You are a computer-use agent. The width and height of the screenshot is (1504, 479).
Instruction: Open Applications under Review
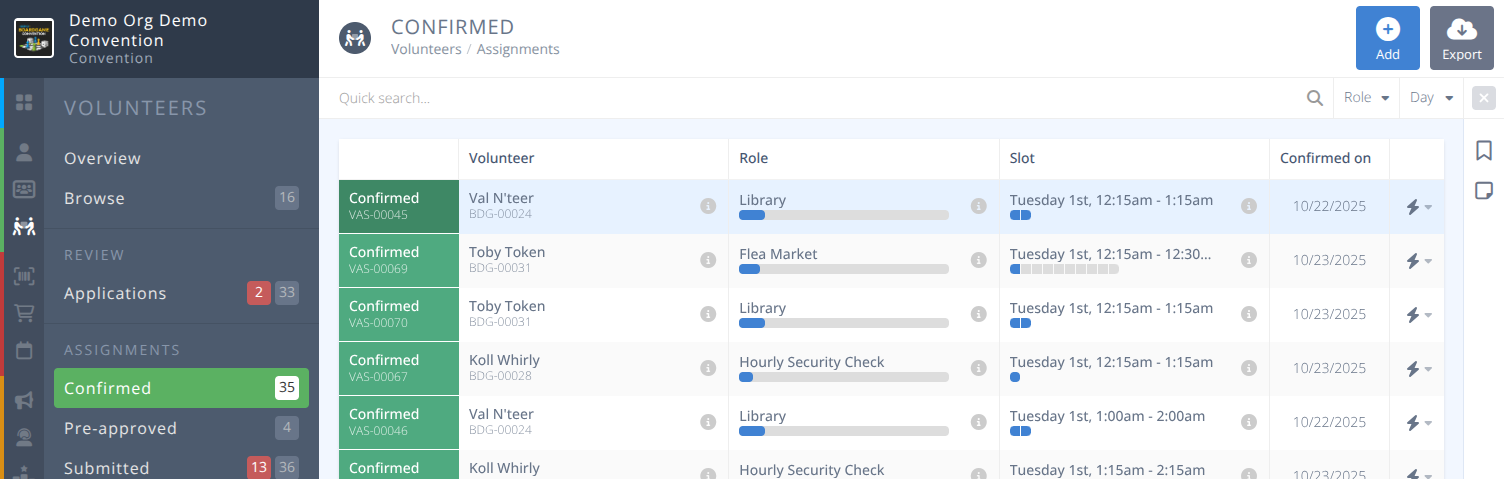[x=115, y=293]
